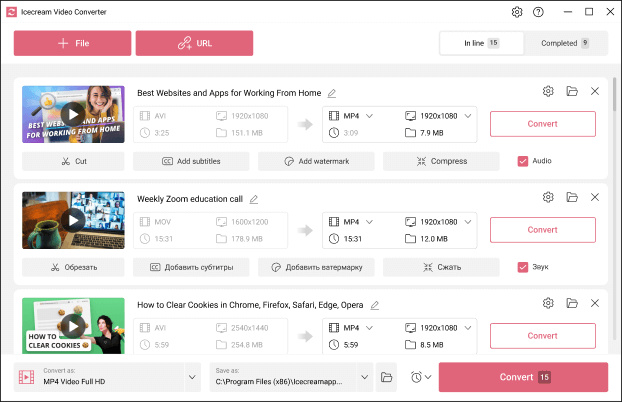Click the Icecream Video Converter logo icon

pos(12,12)
